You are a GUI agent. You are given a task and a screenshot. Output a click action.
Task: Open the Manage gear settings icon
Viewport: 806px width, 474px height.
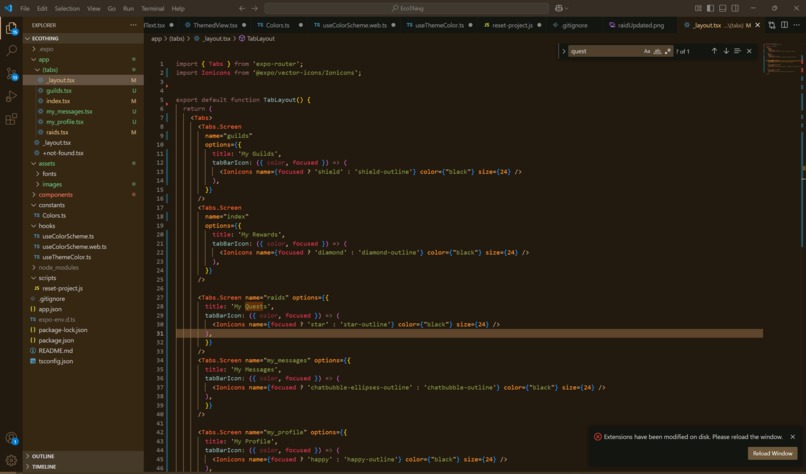[11, 461]
